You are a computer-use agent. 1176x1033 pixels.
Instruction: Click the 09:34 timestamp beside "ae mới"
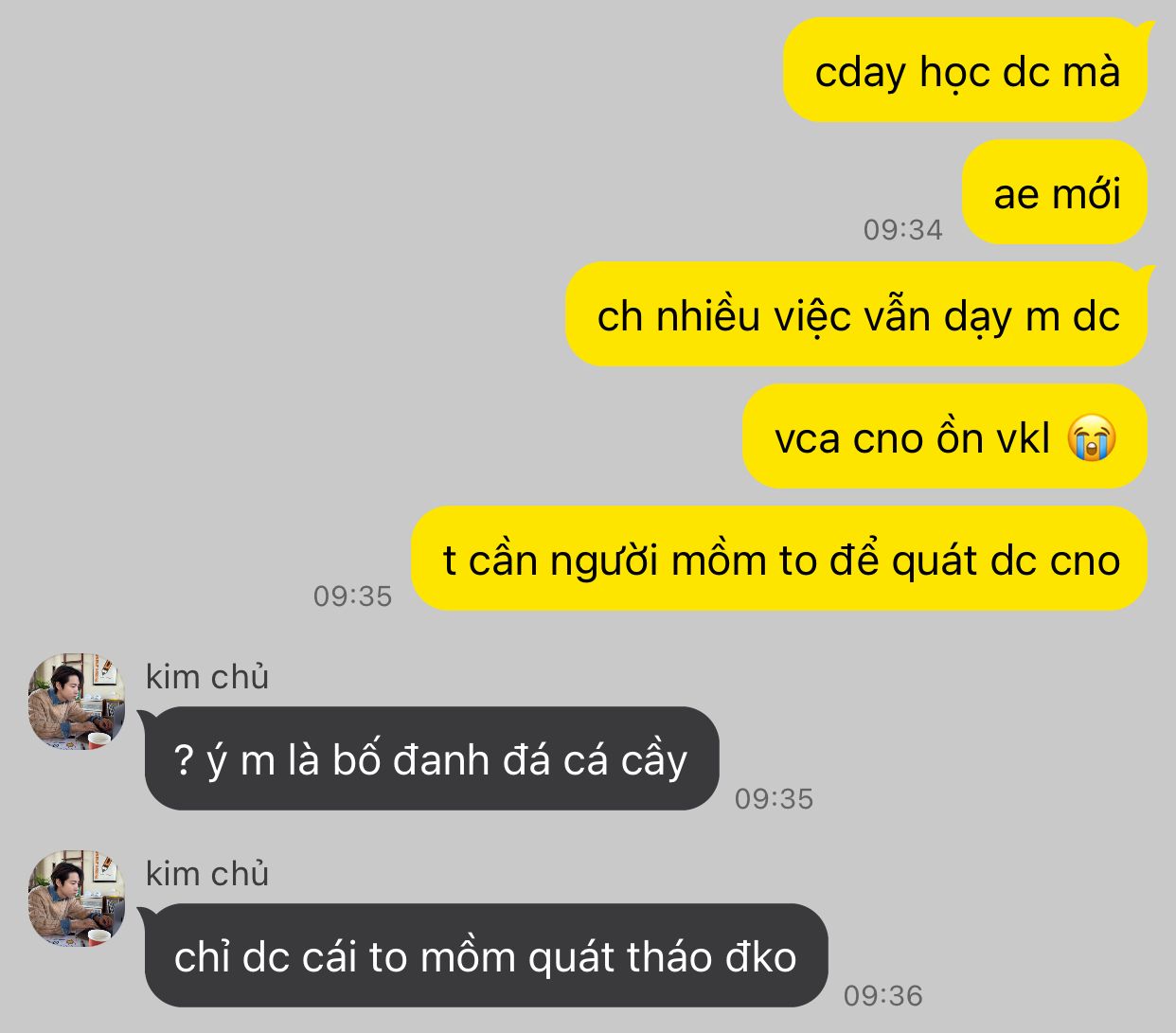[902, 229]
